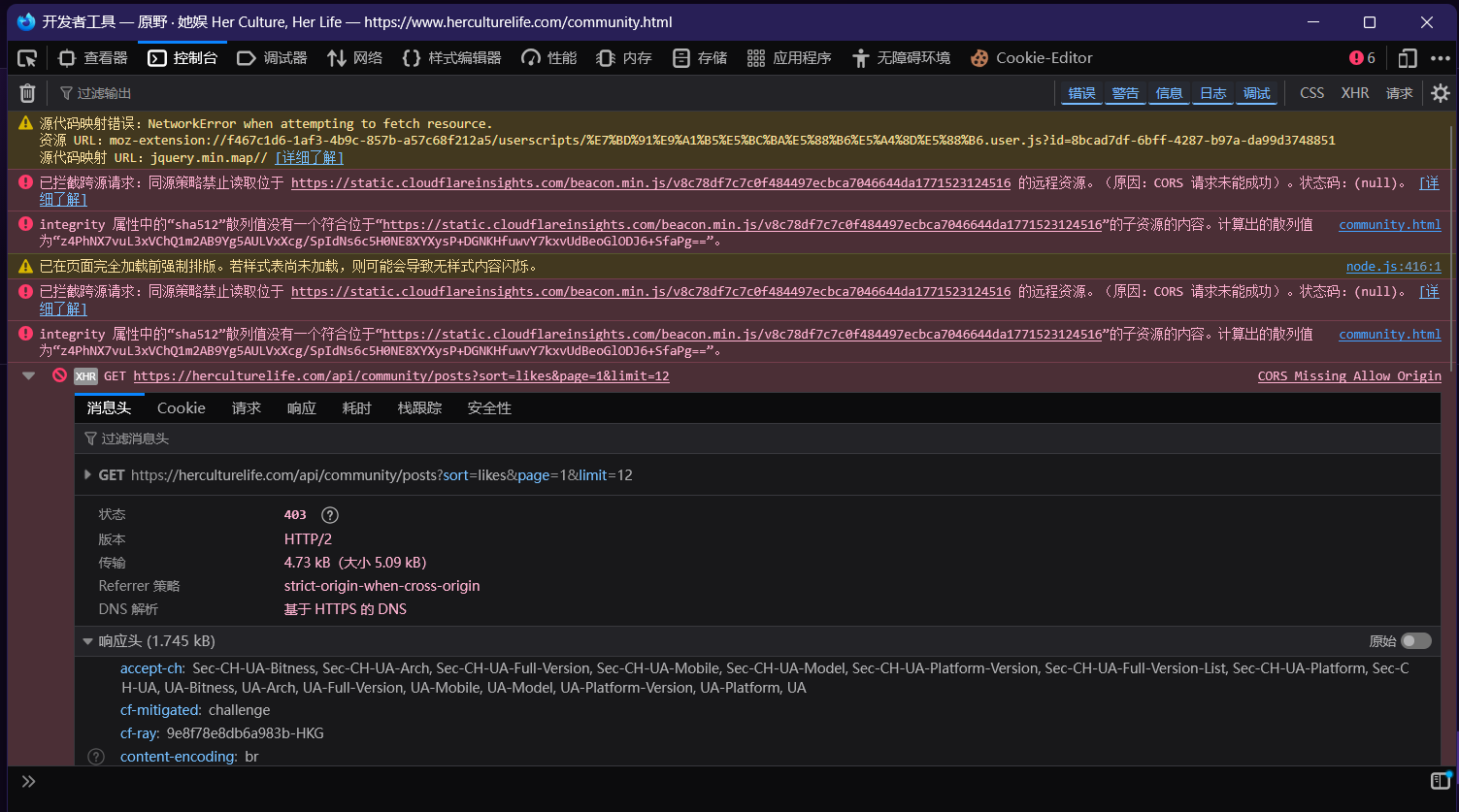The image size is (1459, 812).
Task: Collapse the 响应头 response headers section
Action: 88,641
